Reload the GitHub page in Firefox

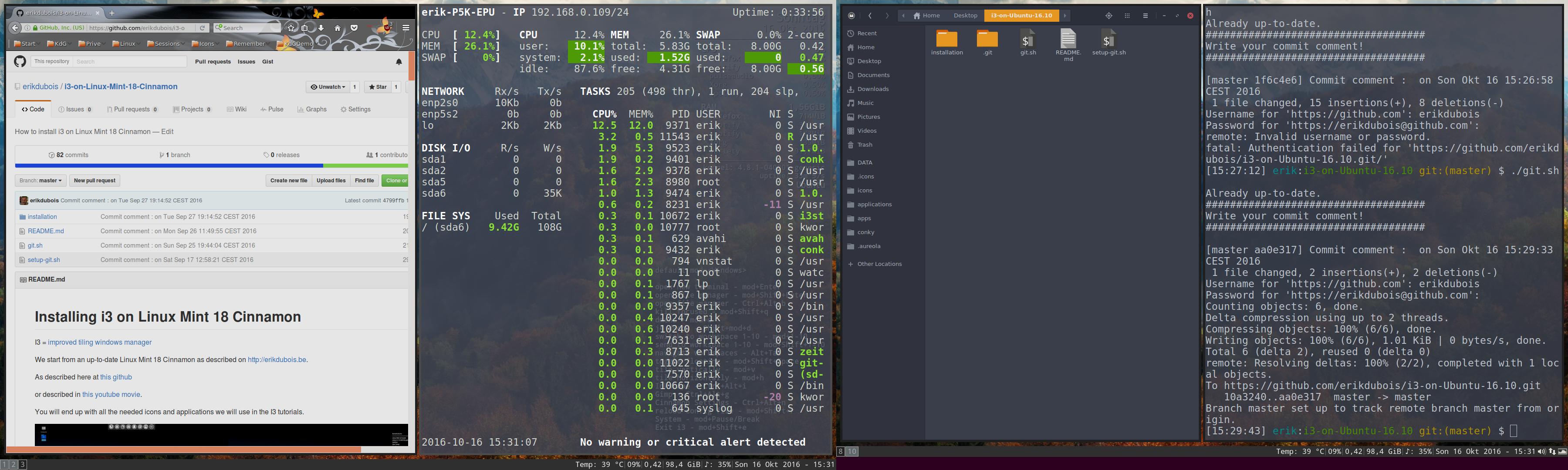pyautogui.click(x=202, y=27)
